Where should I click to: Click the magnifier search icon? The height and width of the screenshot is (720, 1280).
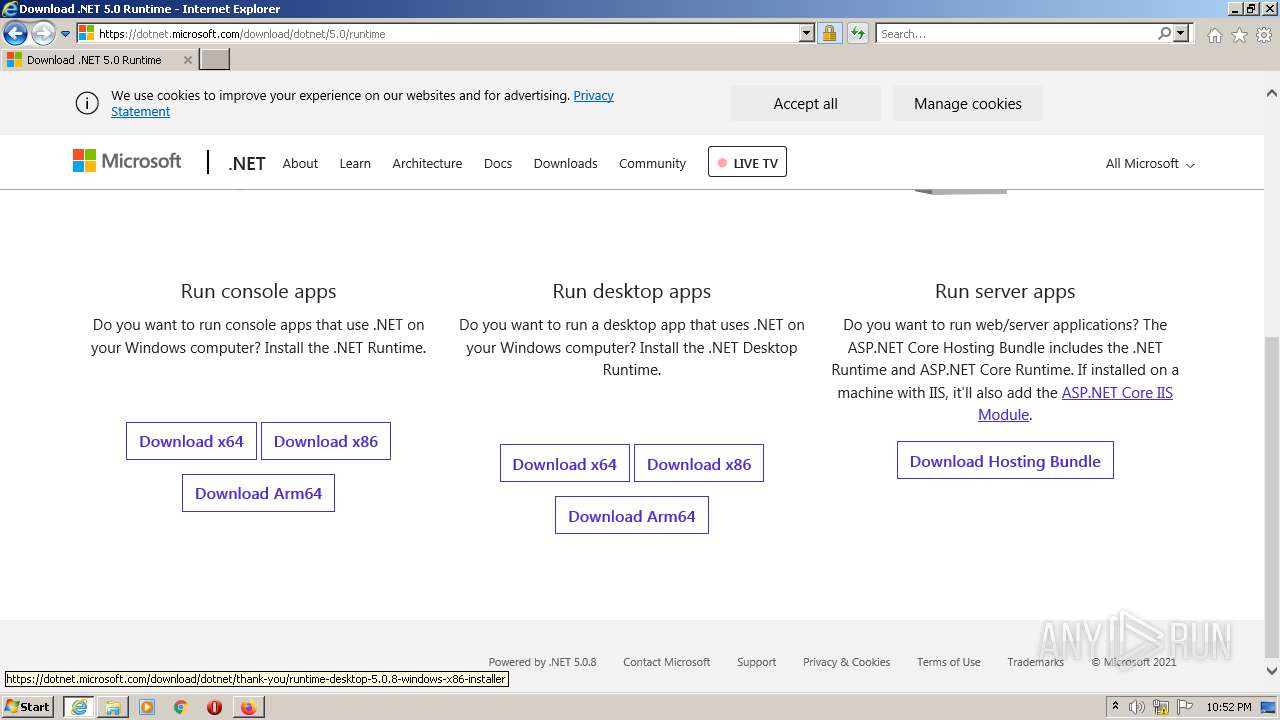pyautogui.click(x=1164, y=34)
